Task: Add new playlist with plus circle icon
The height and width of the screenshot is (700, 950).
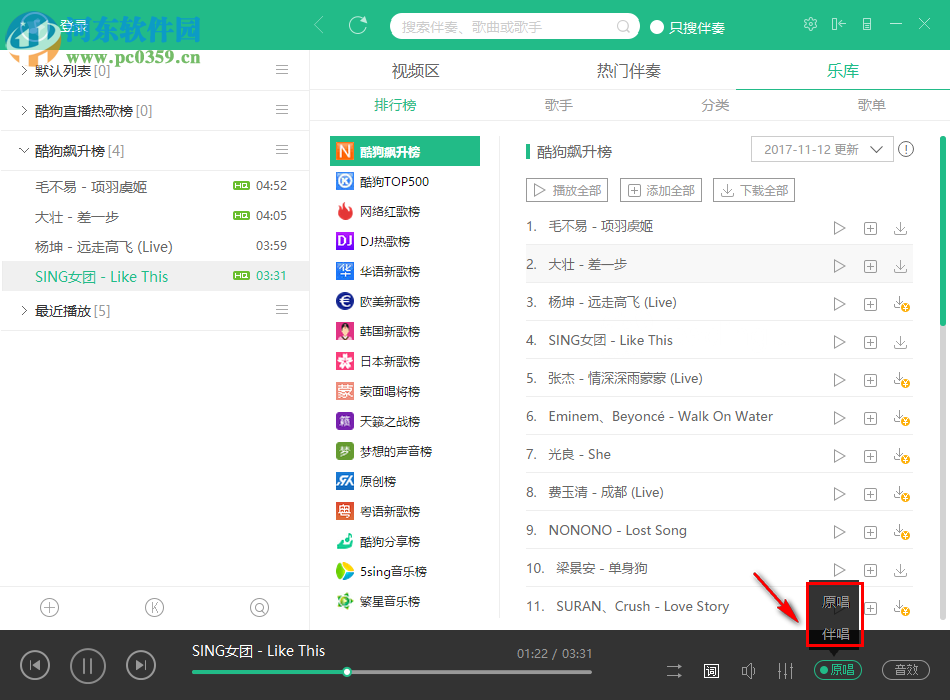Action: tap(49, 607)
